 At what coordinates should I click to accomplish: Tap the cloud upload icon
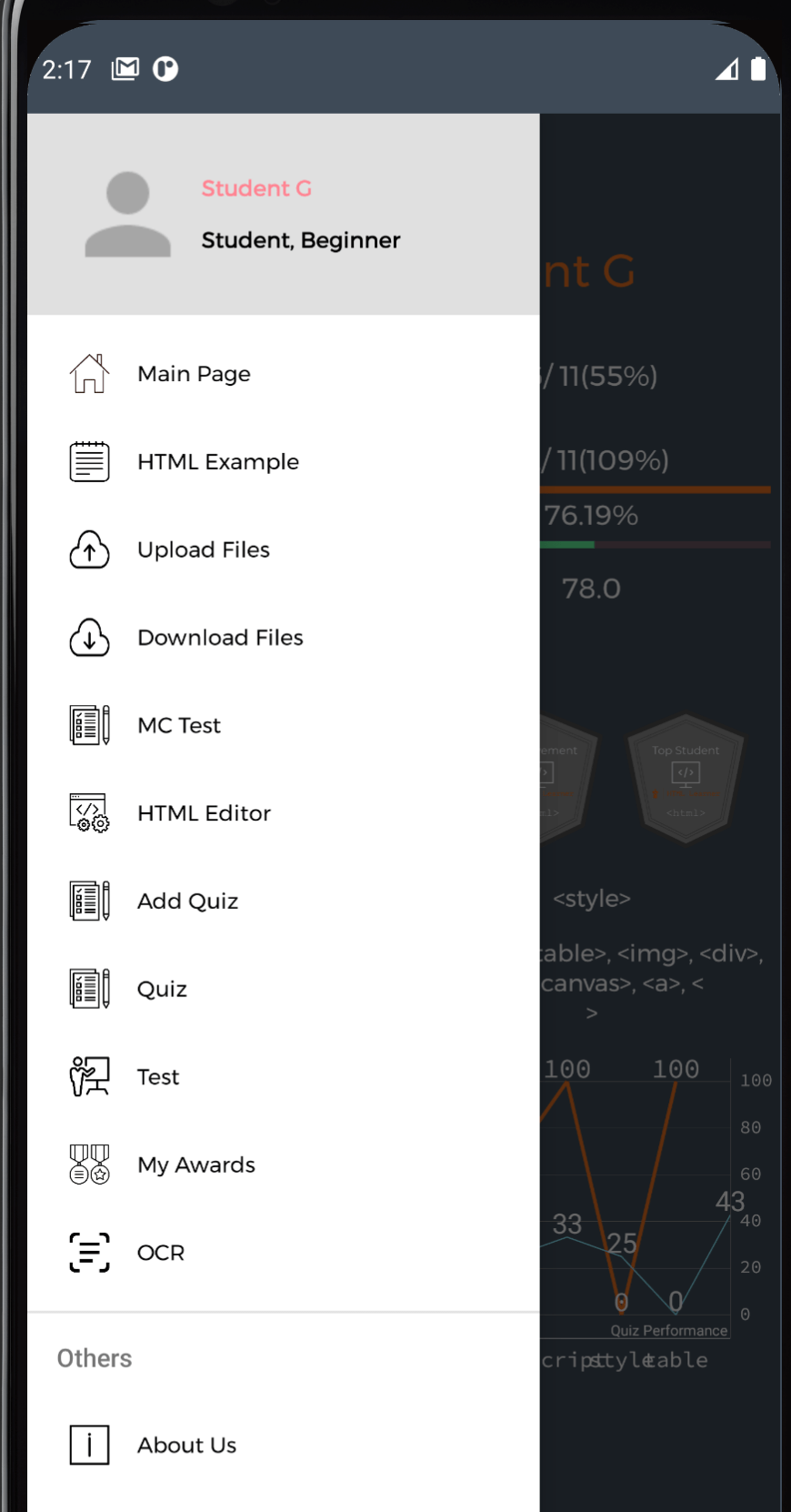click(x=89, y=549)
